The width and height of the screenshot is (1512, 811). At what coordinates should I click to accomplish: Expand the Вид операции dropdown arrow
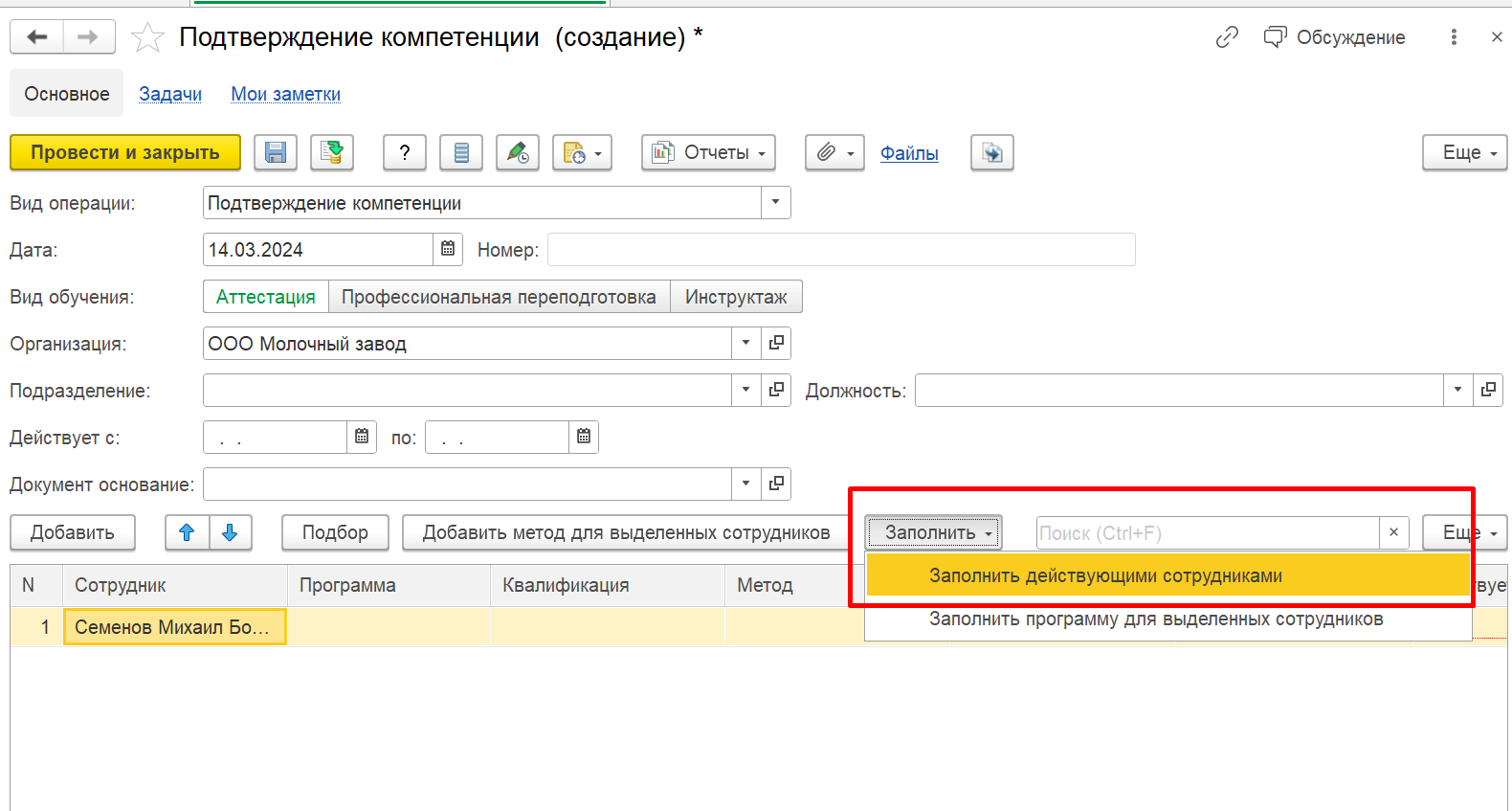(x=776, y=203)
